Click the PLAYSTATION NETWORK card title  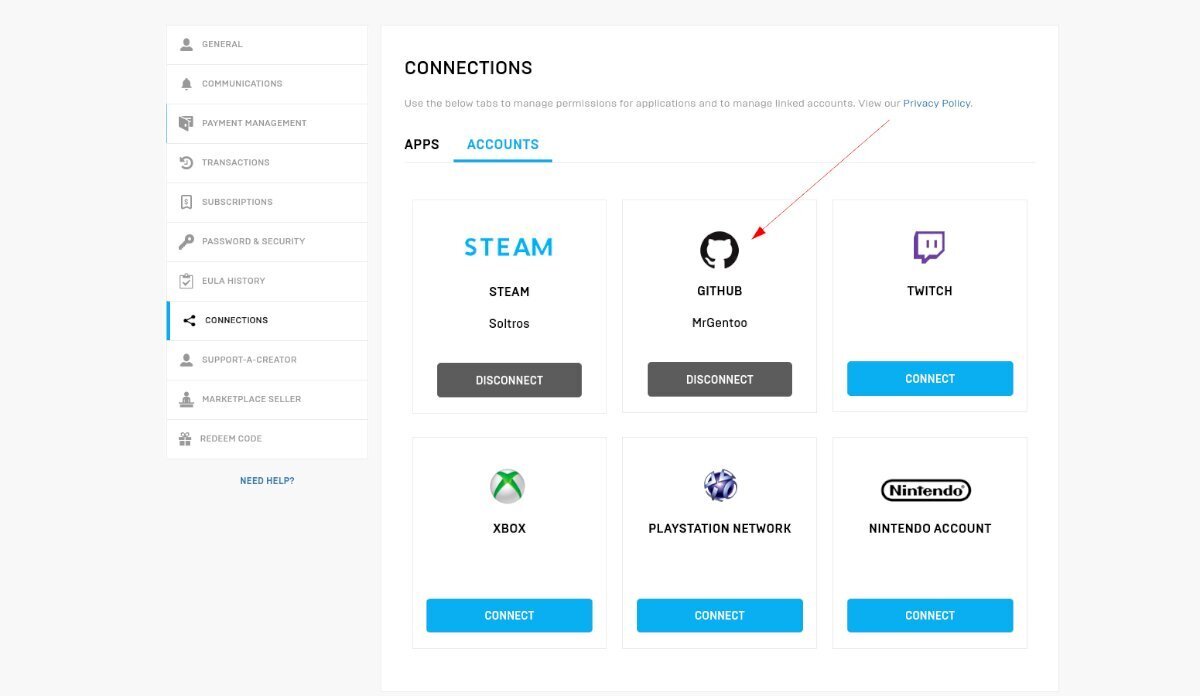[720, 528]
